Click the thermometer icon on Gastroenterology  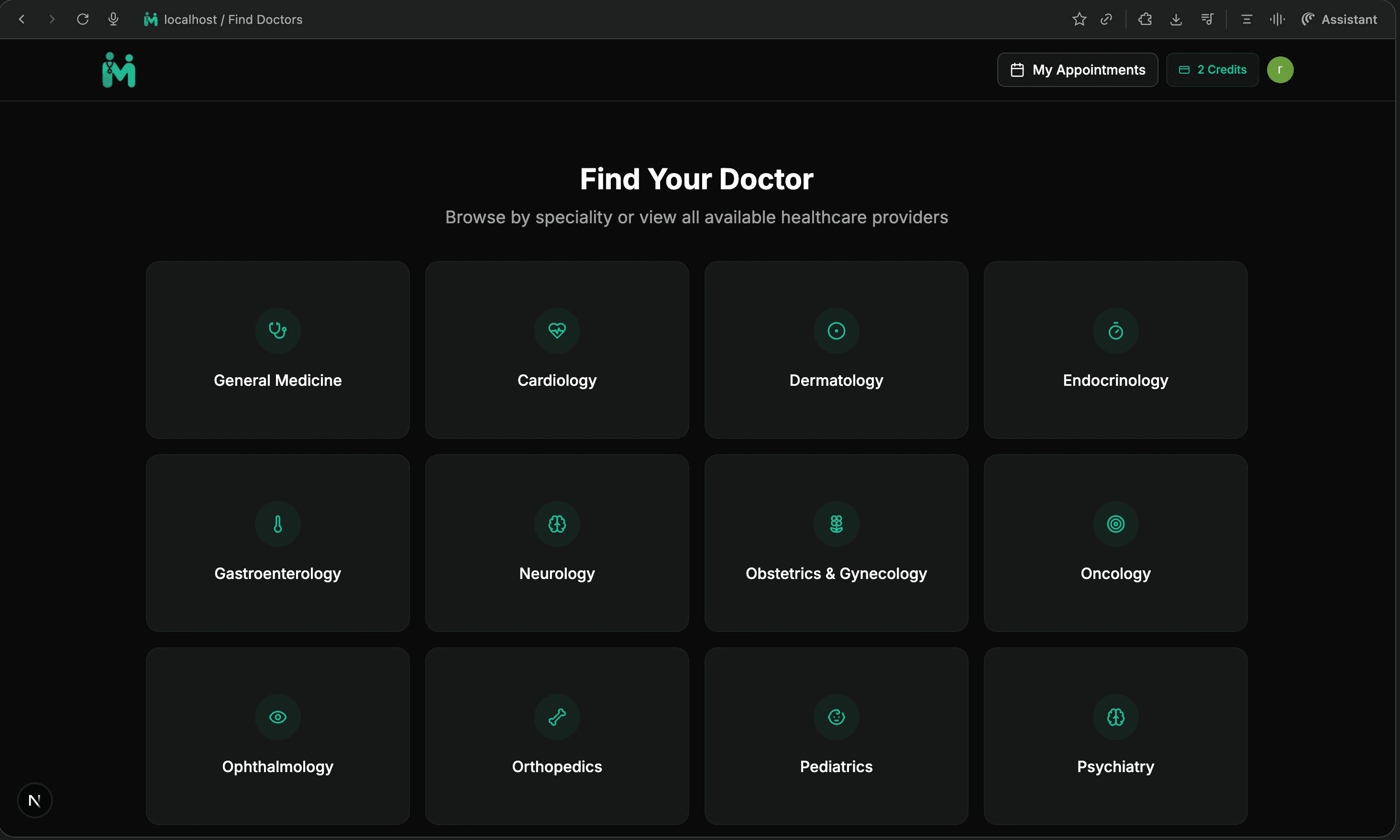click(277, 524)
